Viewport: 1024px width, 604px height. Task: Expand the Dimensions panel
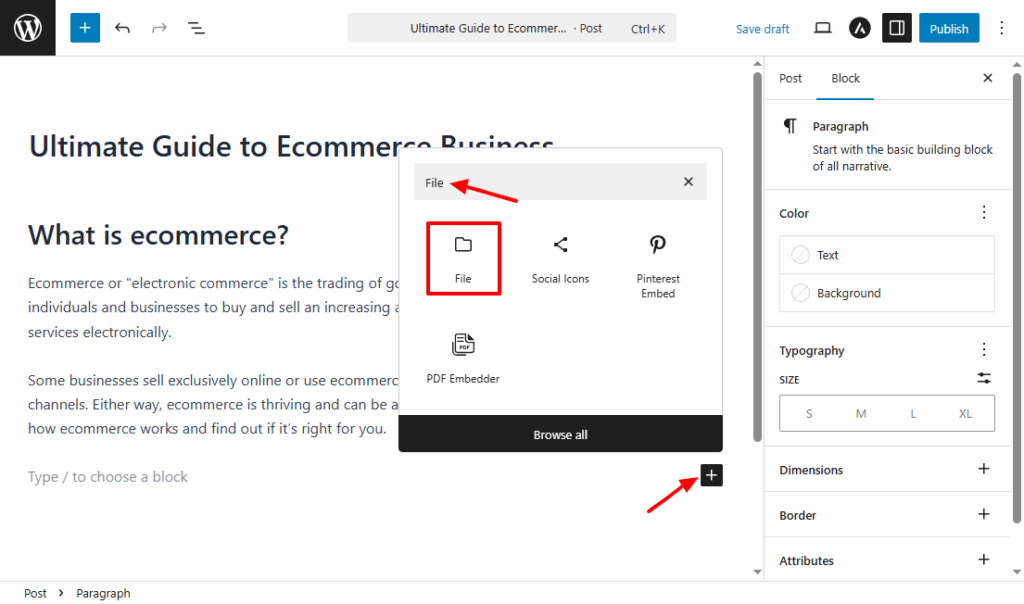pos(887,469)
